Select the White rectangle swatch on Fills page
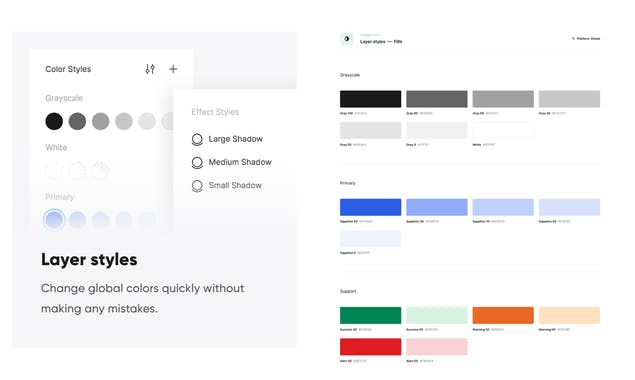 (503, 130)
